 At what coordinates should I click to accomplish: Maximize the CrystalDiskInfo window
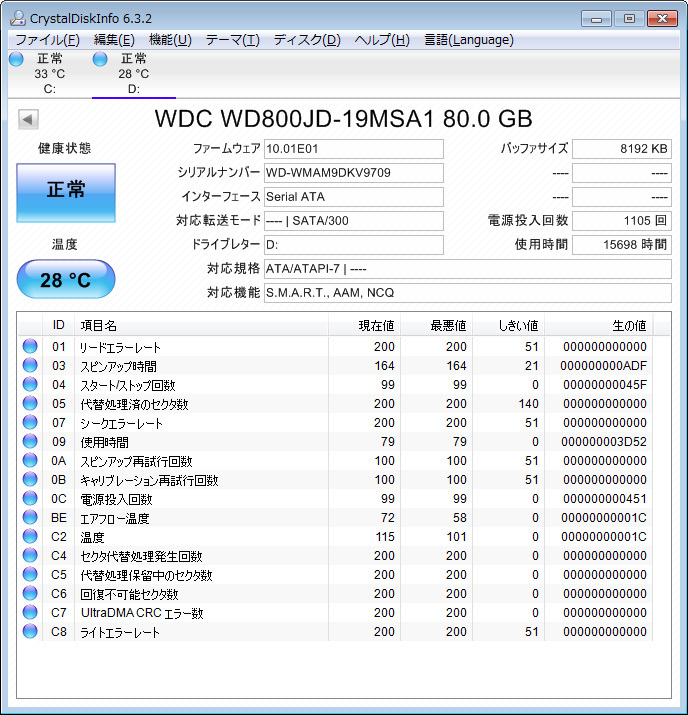629,19
